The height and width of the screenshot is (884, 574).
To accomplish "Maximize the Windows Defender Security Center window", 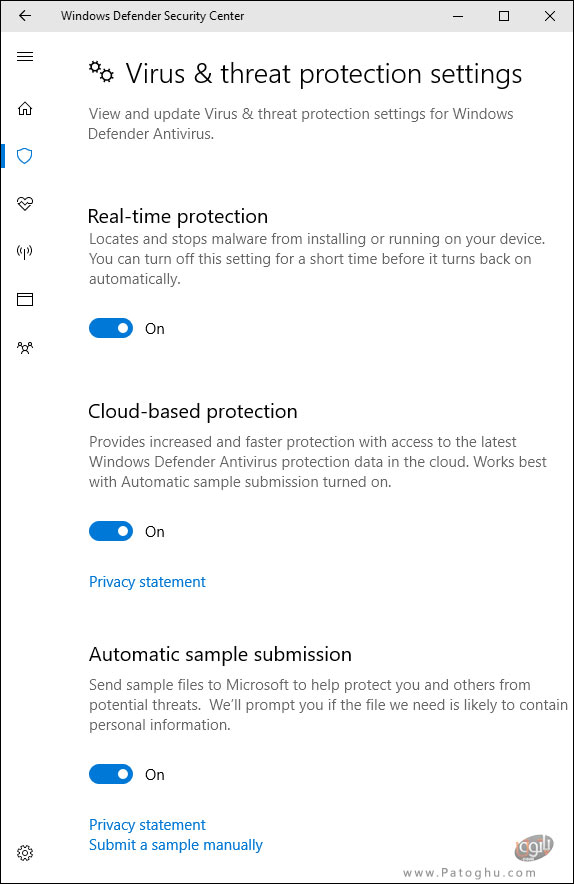I will click(x=504, y=16).
